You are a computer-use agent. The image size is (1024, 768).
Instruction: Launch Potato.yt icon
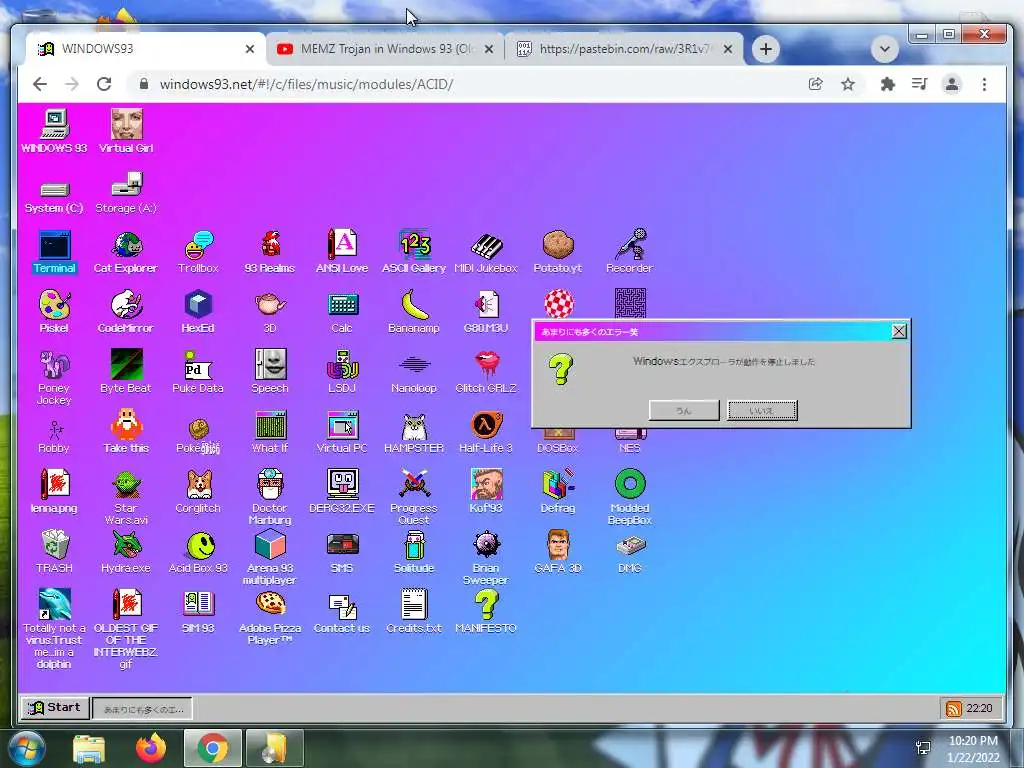[558, 251]
